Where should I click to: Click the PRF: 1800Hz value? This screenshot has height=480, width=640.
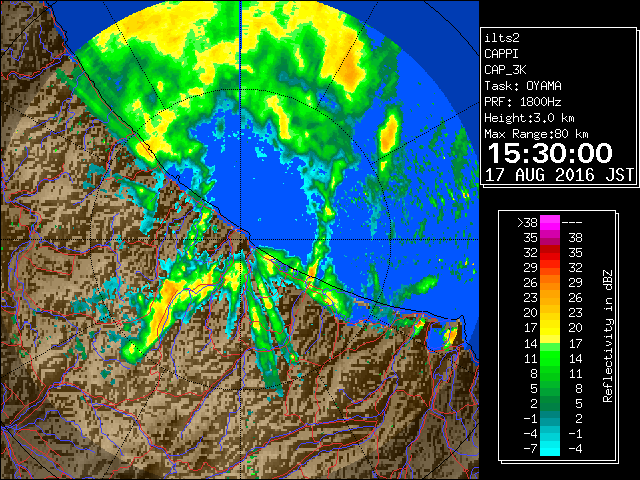pos(523,102)
